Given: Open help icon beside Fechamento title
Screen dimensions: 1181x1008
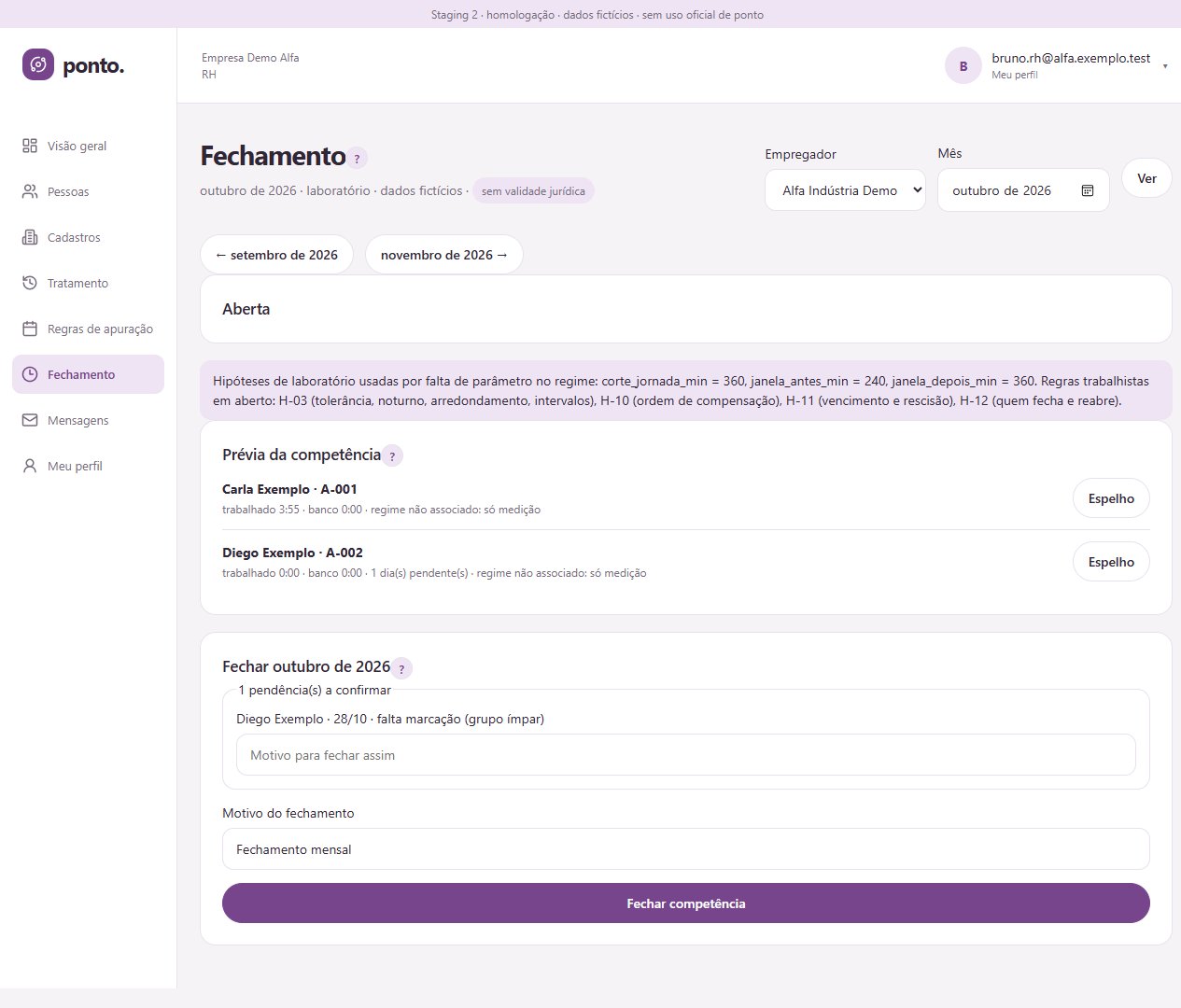Looking at the screenshot, I should 358,159.
